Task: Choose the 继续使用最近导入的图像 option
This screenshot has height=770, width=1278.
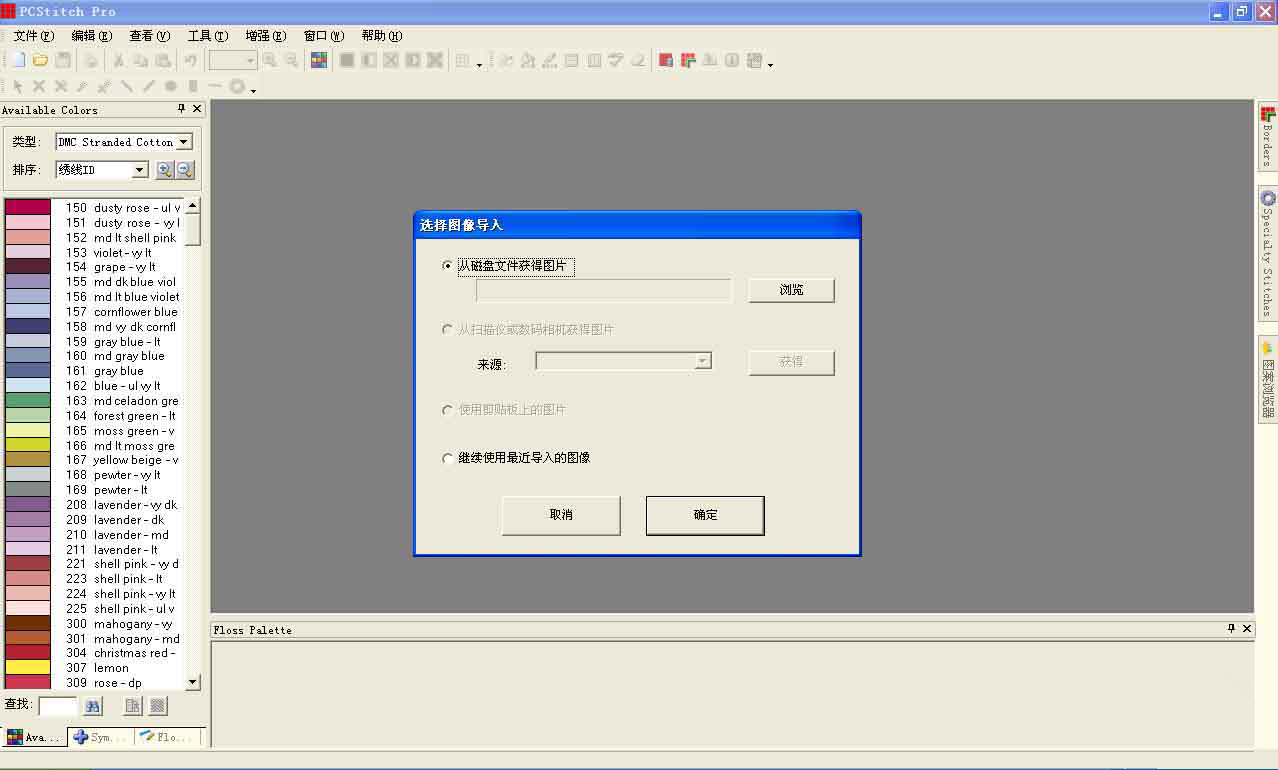Action: click(x=447, y=458)
